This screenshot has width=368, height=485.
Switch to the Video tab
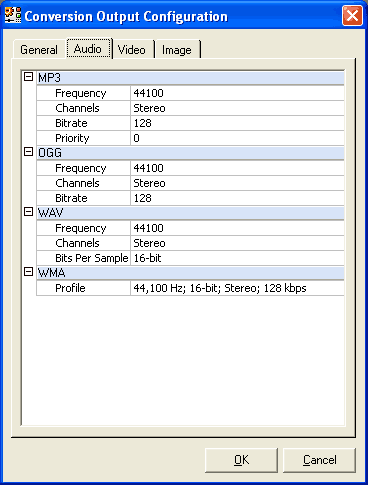coord(132,50)
